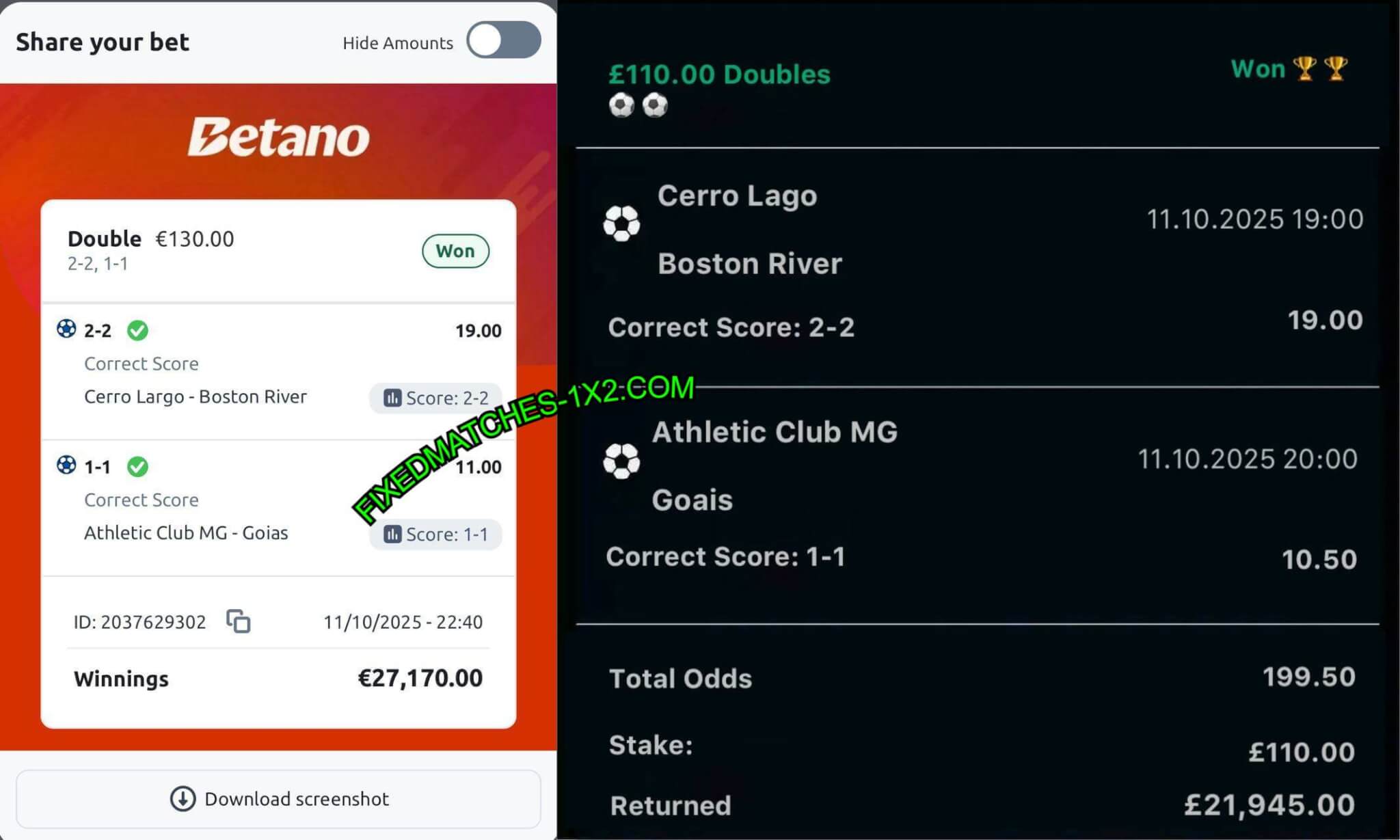The height and width of the screenshot is (840, 1400).
Task: Click the Betano logo
Action: [279, 137]
